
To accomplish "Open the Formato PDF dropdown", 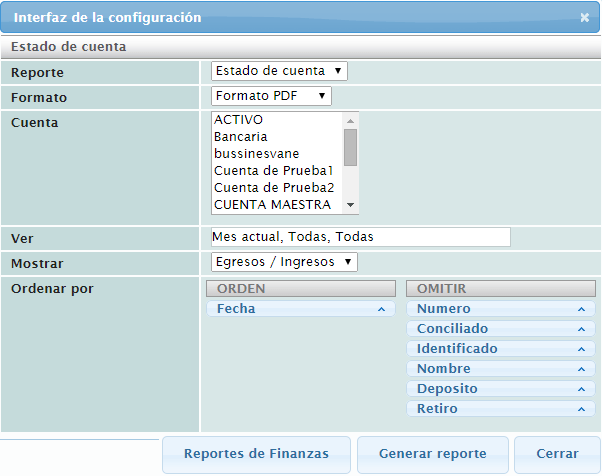I will click(x=271, y=96).
